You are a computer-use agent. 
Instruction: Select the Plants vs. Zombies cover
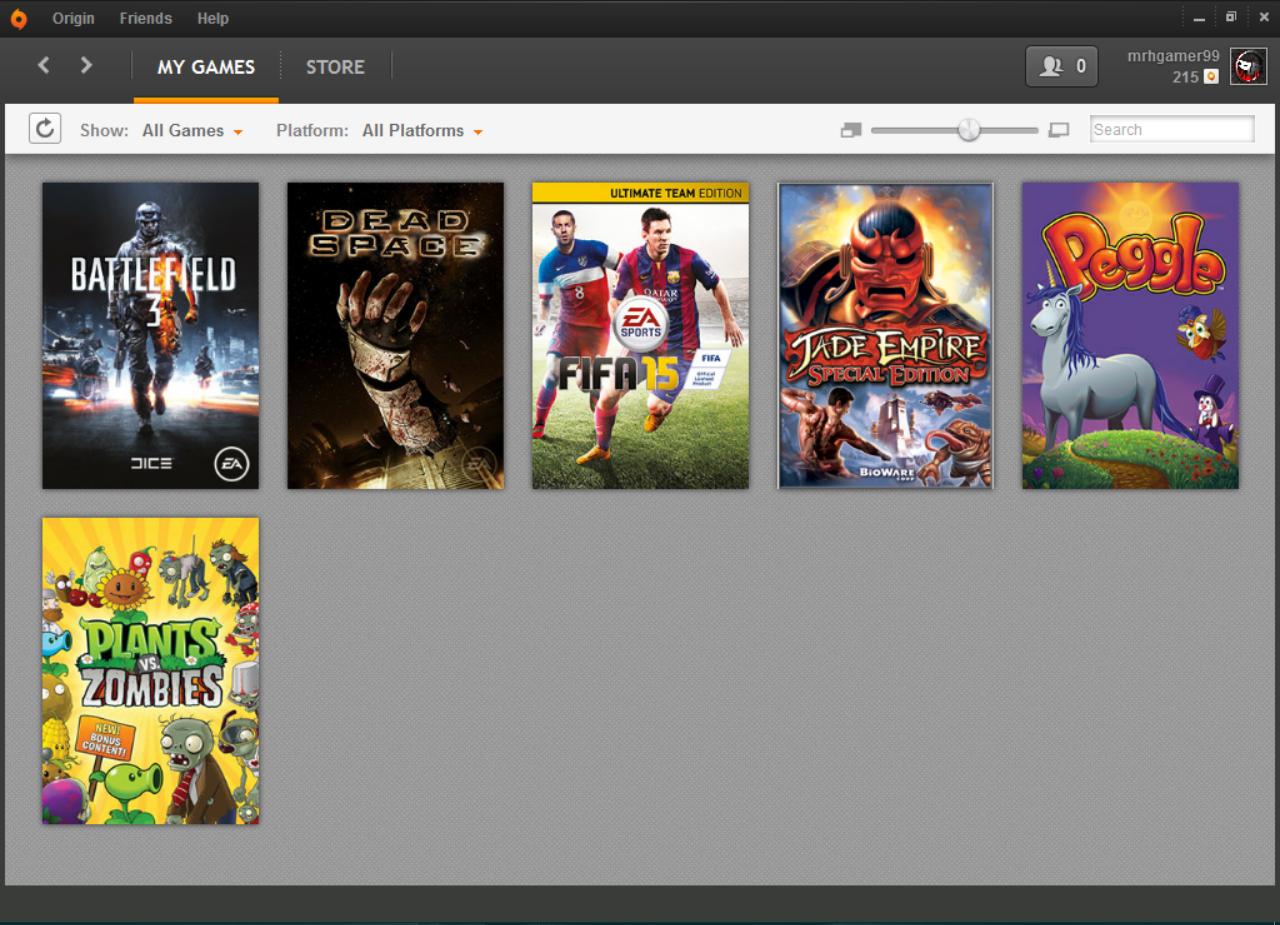tap(151, 671)
